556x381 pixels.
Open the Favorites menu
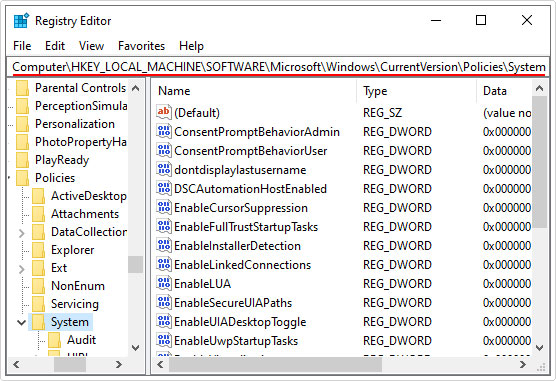tap(141, 46)
